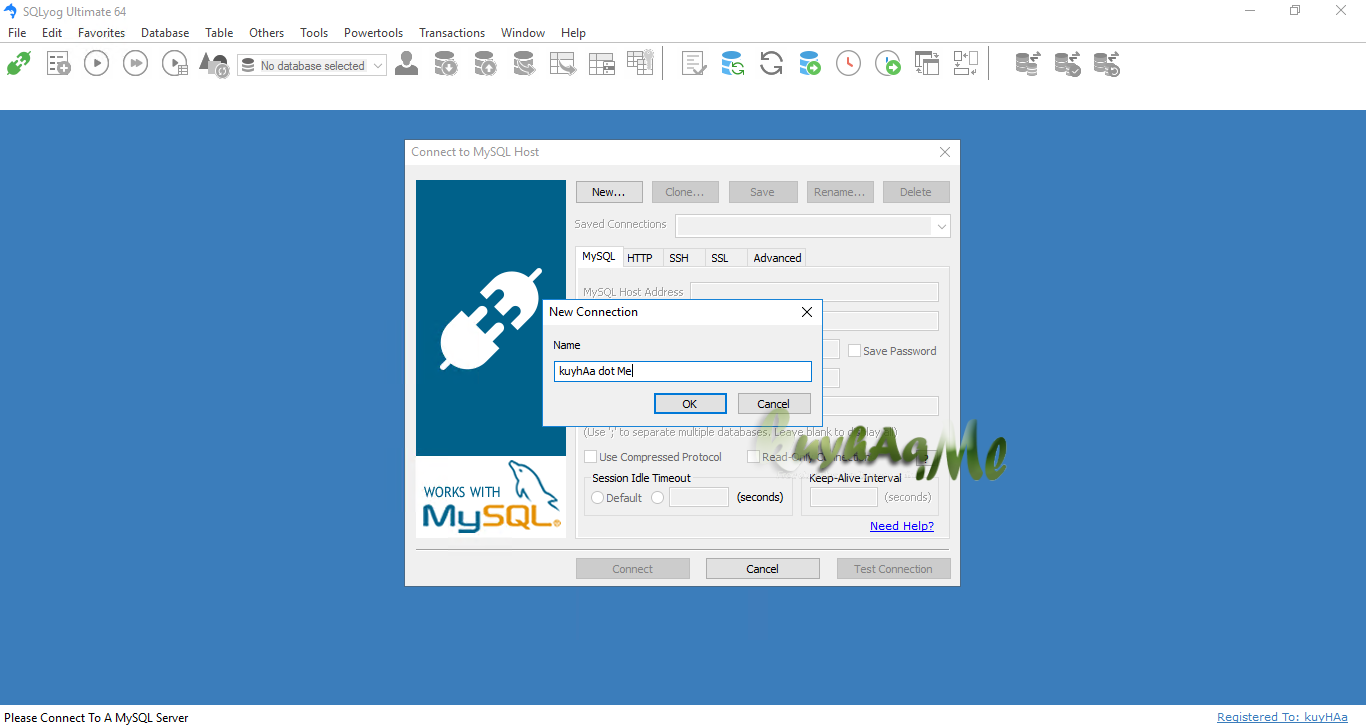Screen dimensions: 1366x728
Task: Click the MySQL Host Address field
Action: [814, 292]
